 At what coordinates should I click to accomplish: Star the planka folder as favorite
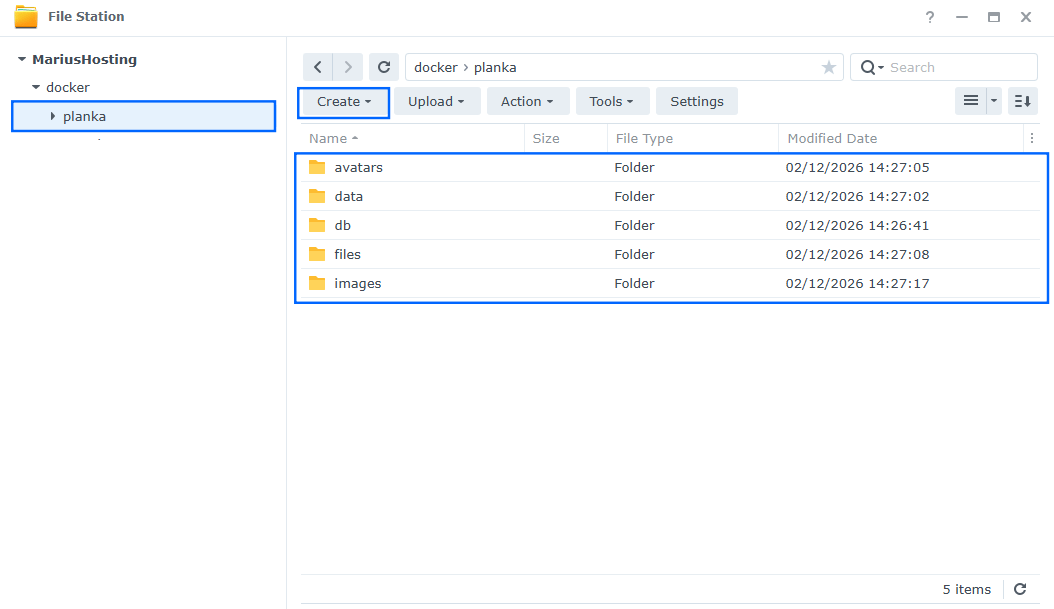(x=828, y=67)
